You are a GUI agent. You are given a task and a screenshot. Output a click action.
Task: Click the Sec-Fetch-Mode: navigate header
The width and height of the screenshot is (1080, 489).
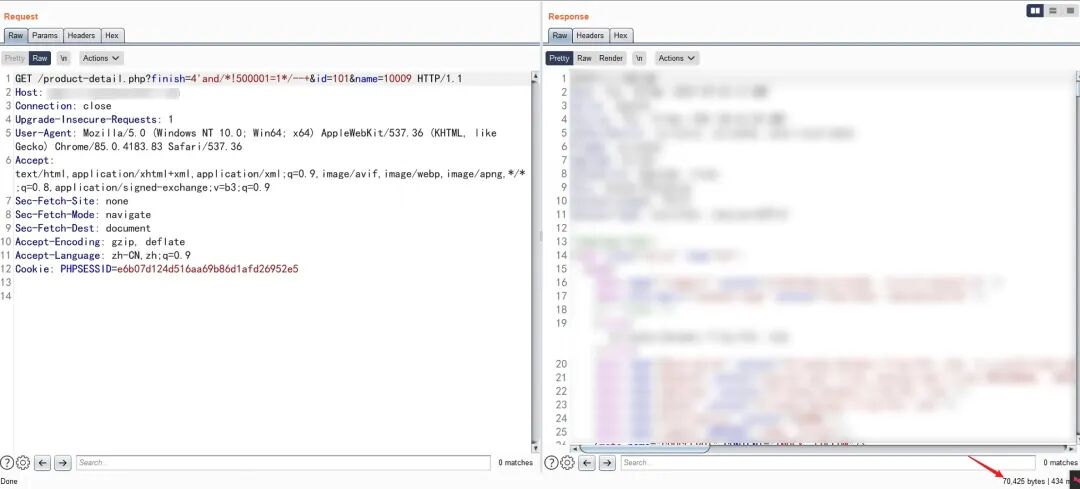point(83,215)
